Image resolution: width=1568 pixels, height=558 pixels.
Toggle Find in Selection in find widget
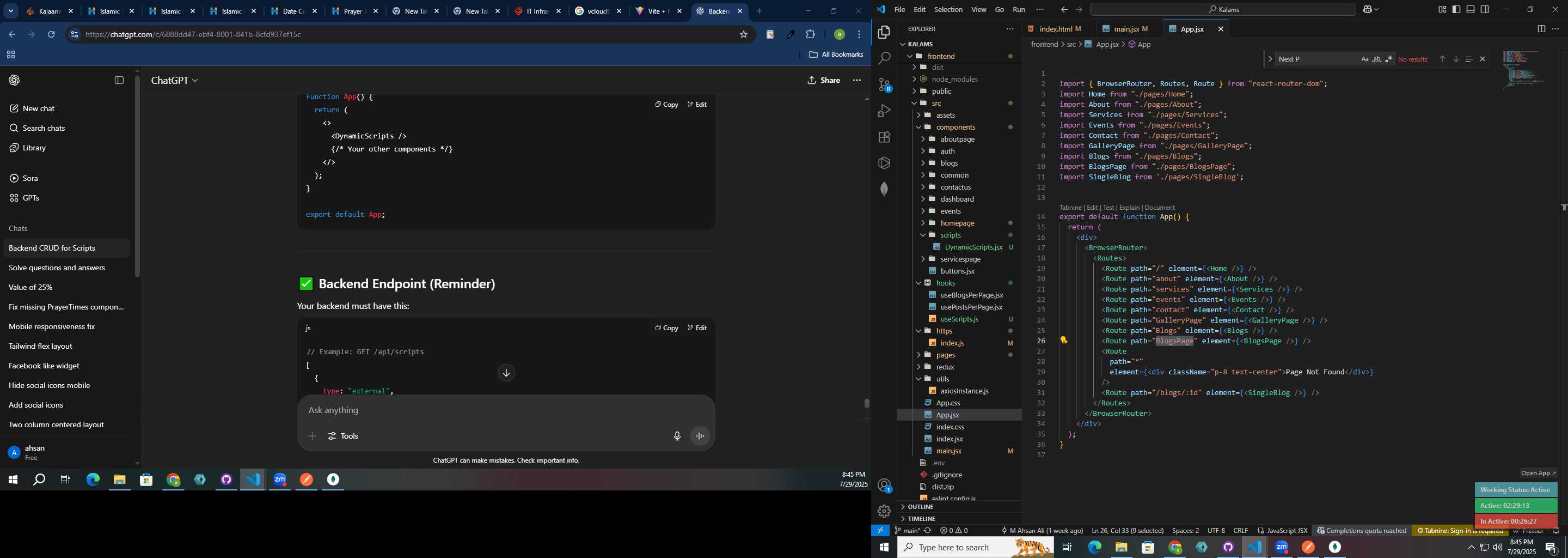(1469, 59)
